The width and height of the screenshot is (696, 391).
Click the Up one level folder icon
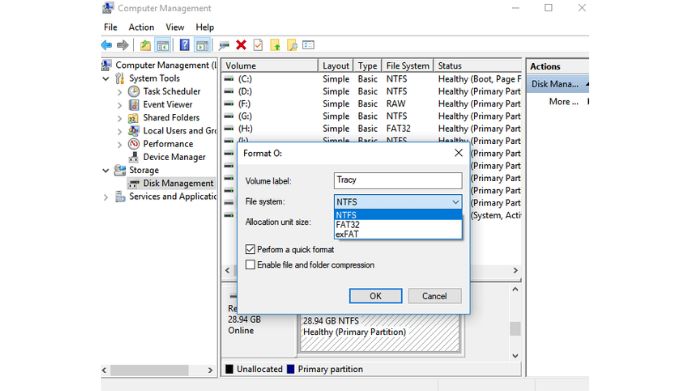145,45
